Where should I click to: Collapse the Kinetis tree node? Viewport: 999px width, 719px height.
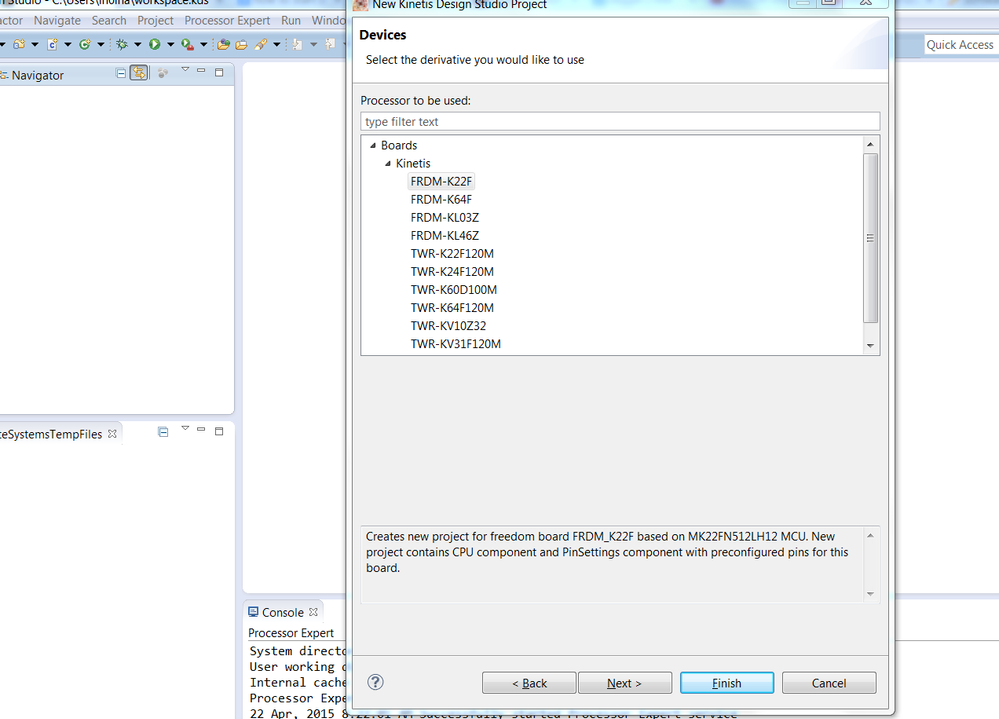[388, 164]
